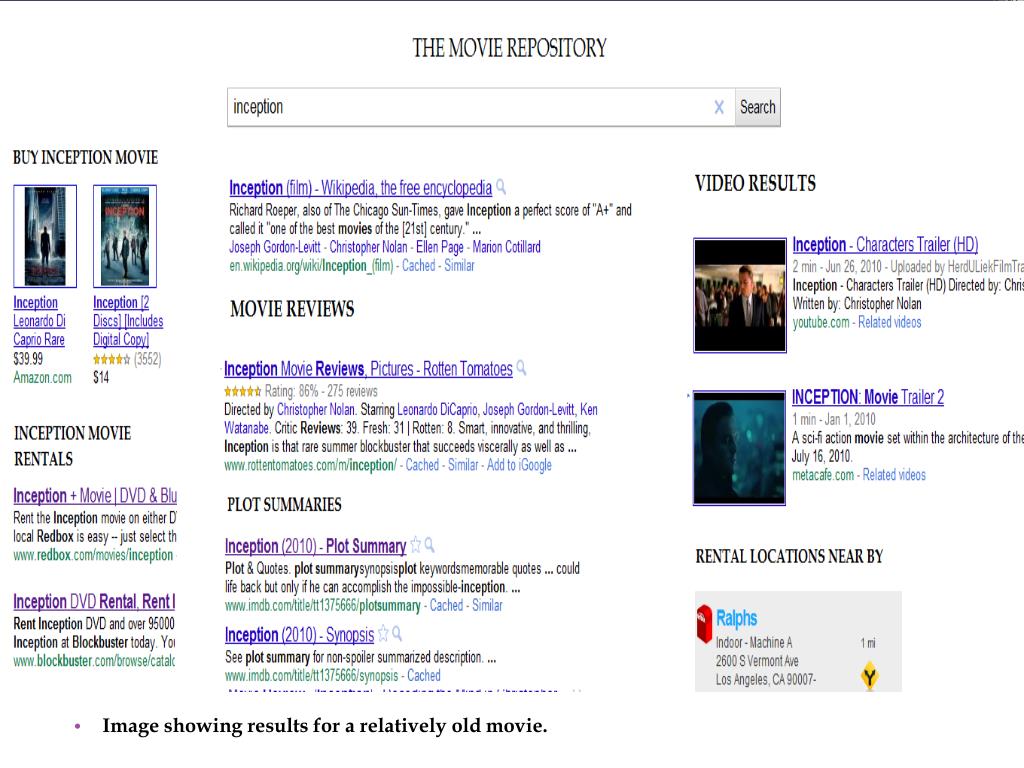Open Inception (2010) Synopsis link

tap(300, 635)
